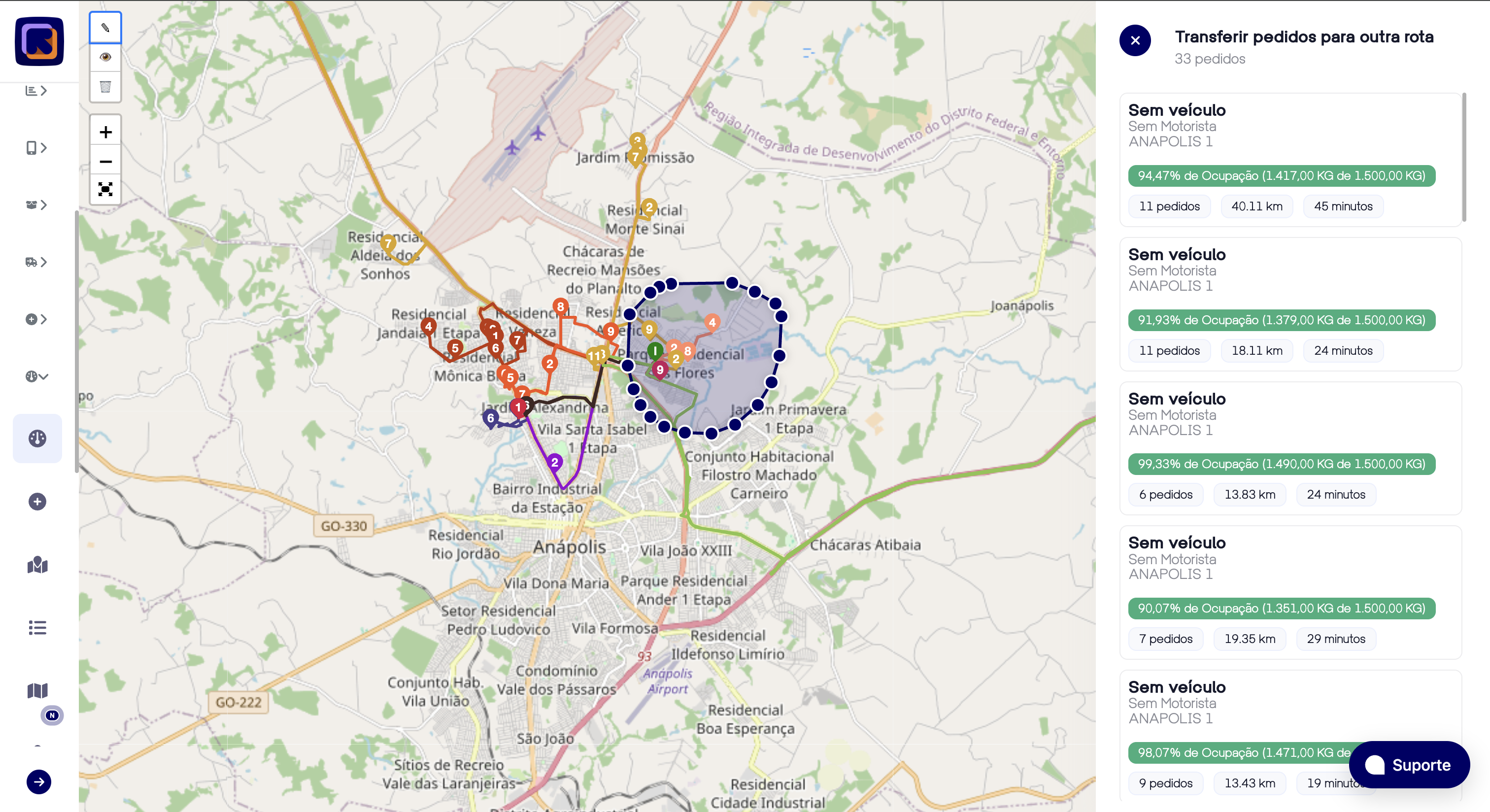The width and height of the screenshot is (1490, 812).
Task: Click the trash delete drawing tool
Action: point(105,87)
